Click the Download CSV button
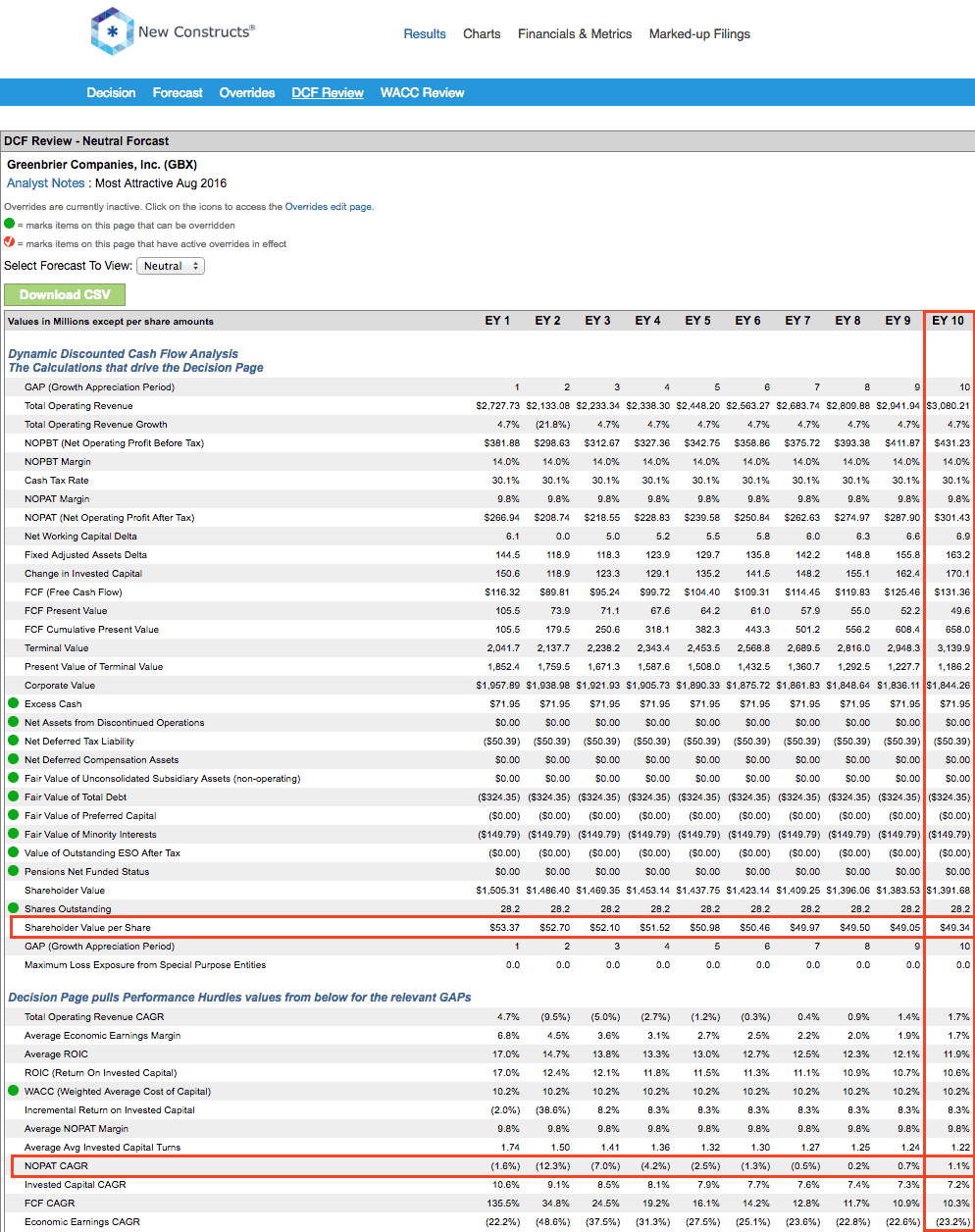 tap(65, 294)
